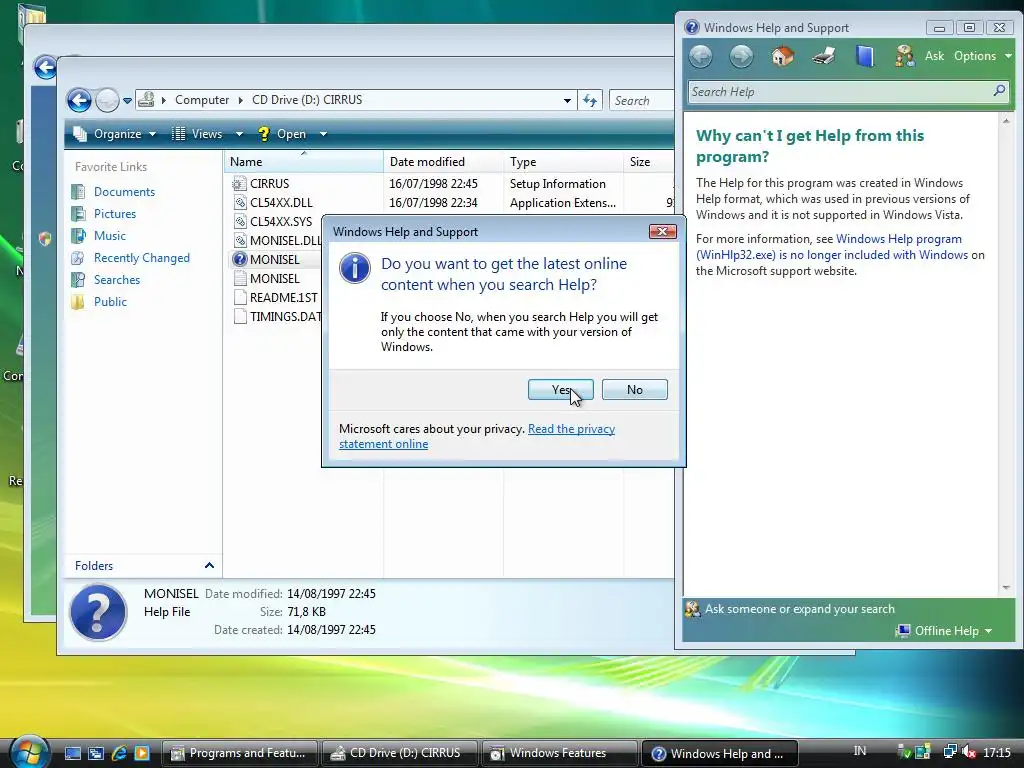Viewport: 1024px width, 768px height.
Task: Click the Search Help input field
Action: pos(840,92)
